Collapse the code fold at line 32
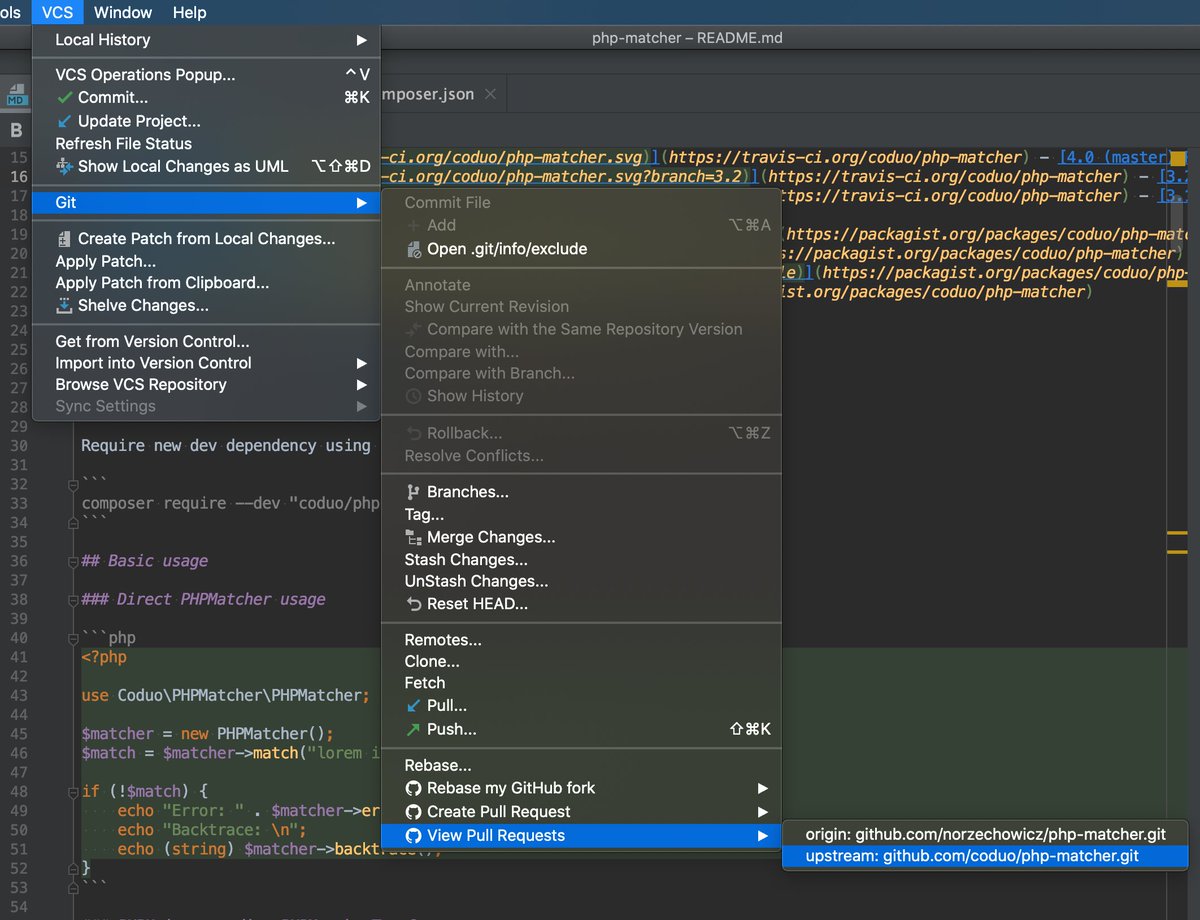The image size is (1200, 920). pos(73,485)
